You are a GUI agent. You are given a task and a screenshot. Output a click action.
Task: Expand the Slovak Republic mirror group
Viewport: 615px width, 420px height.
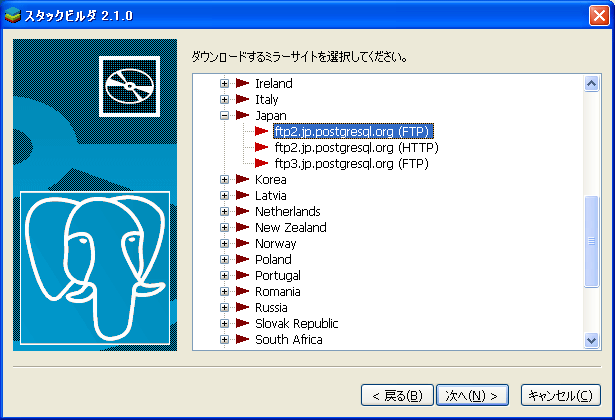224,324
